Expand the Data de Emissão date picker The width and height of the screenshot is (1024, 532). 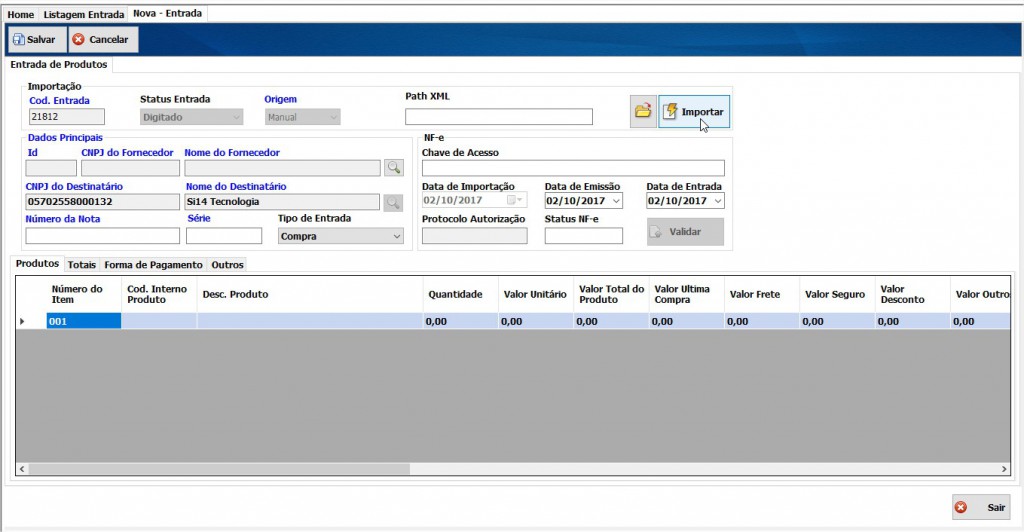coord(615,201)
